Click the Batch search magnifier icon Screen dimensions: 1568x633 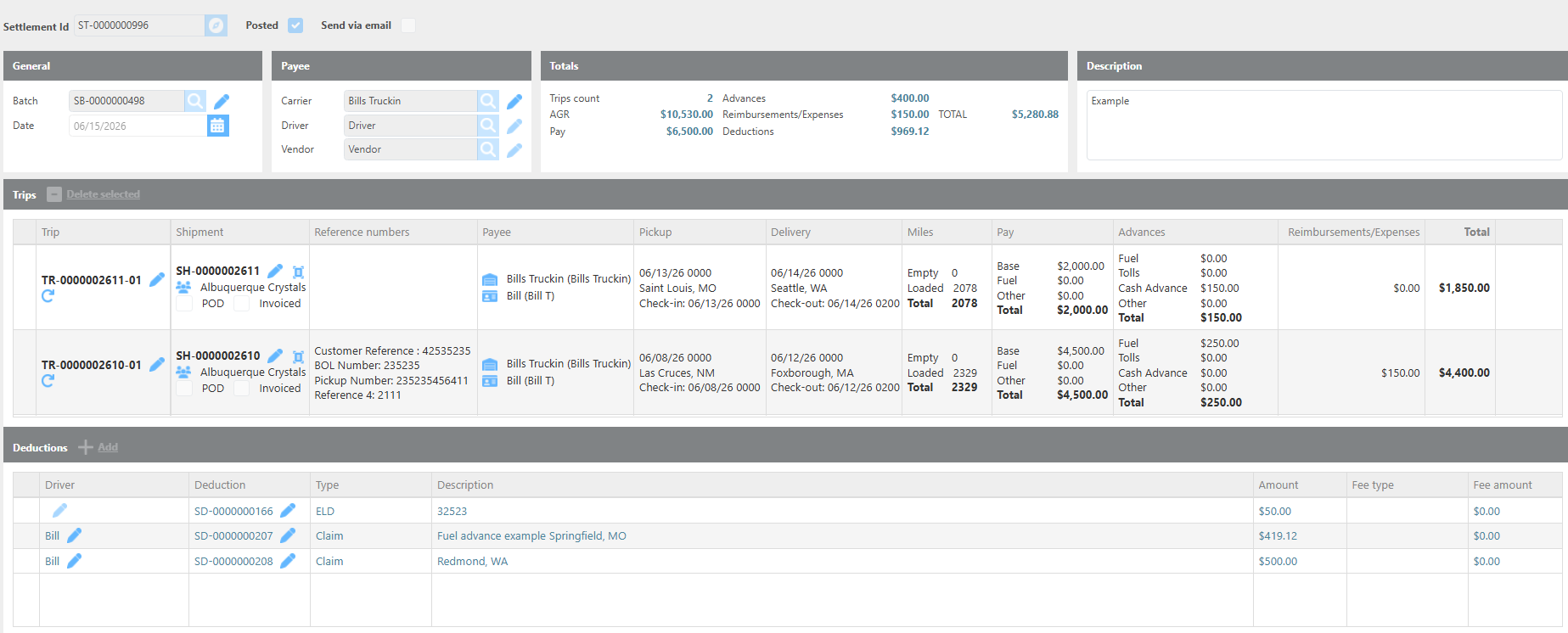[x=195, y=101]
